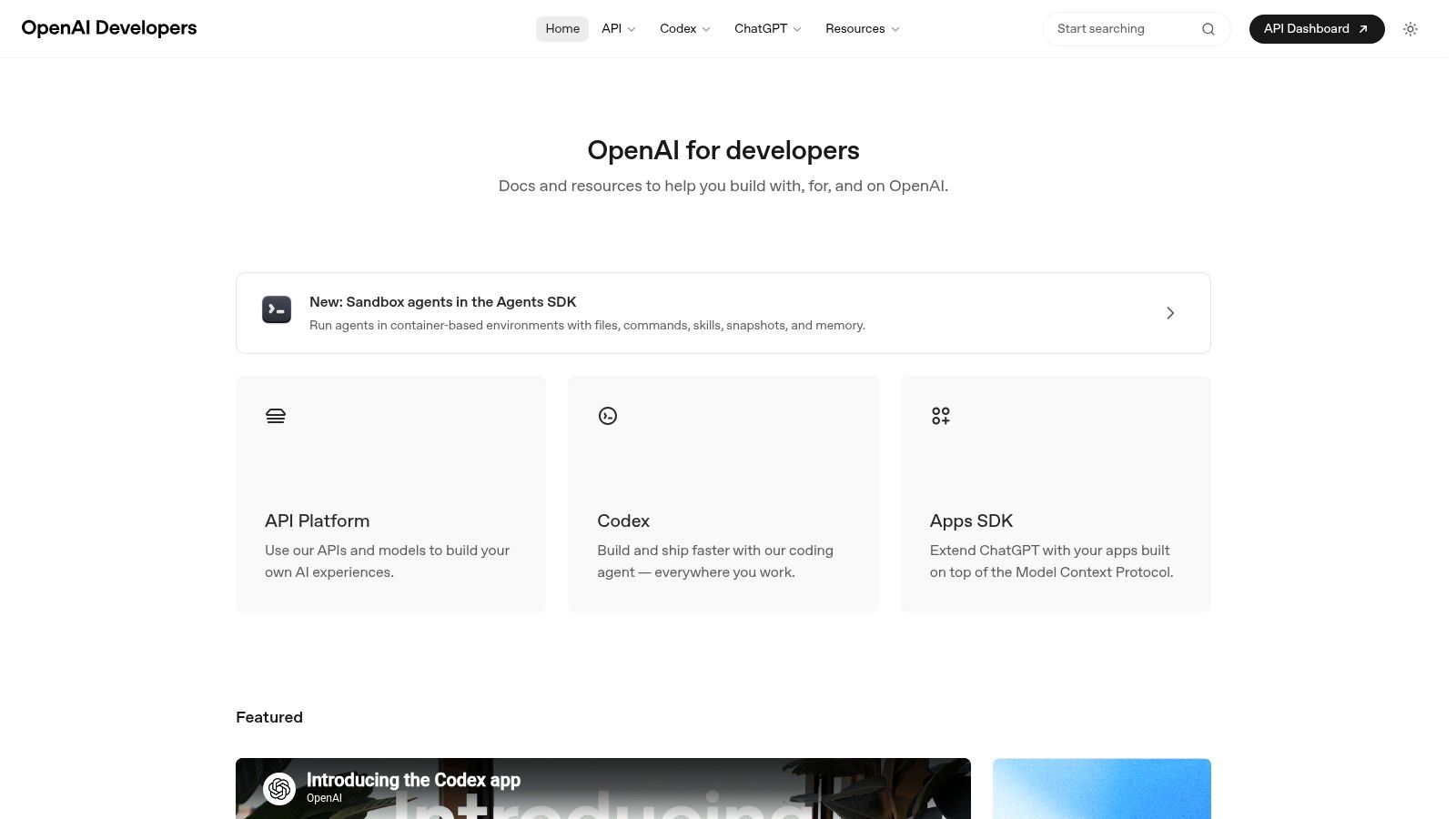The height and width of the screenshot is (819, 1456).
Task: Expand the API menu dropdown
Action: [x=619, y=29]
